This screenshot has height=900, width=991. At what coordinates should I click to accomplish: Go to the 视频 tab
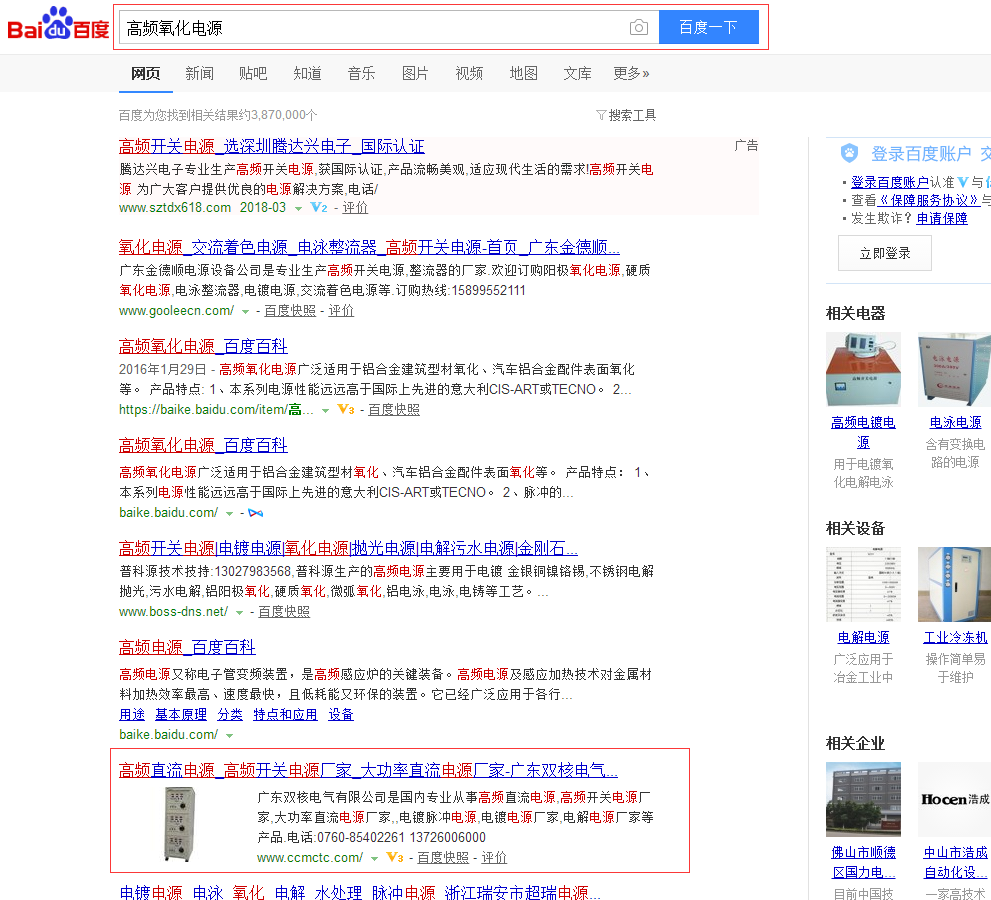(469, 73)
